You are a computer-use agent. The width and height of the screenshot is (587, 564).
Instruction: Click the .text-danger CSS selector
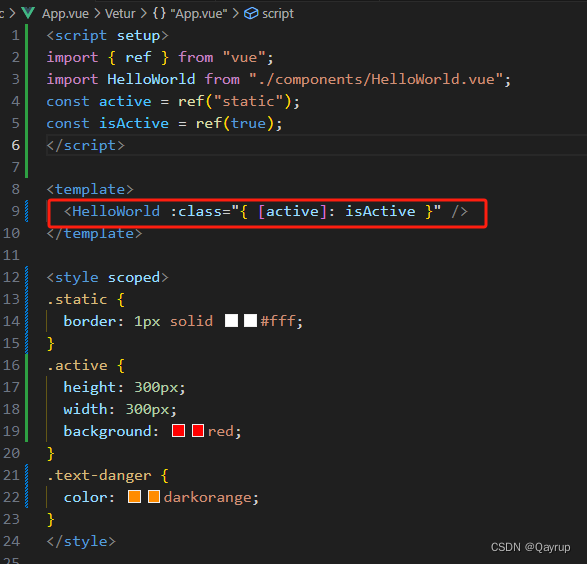(99, 475)
